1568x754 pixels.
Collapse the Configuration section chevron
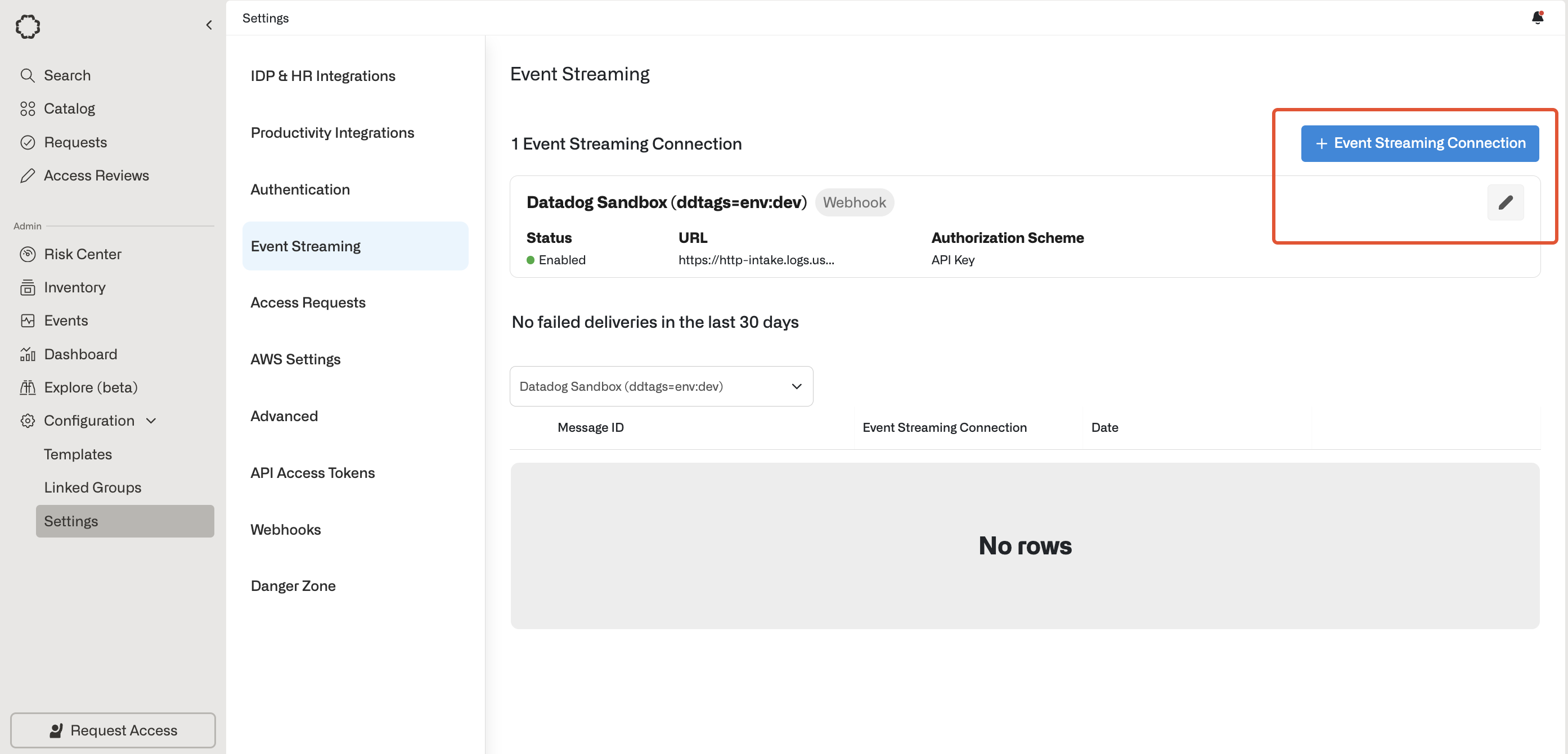tap(151, 421)
